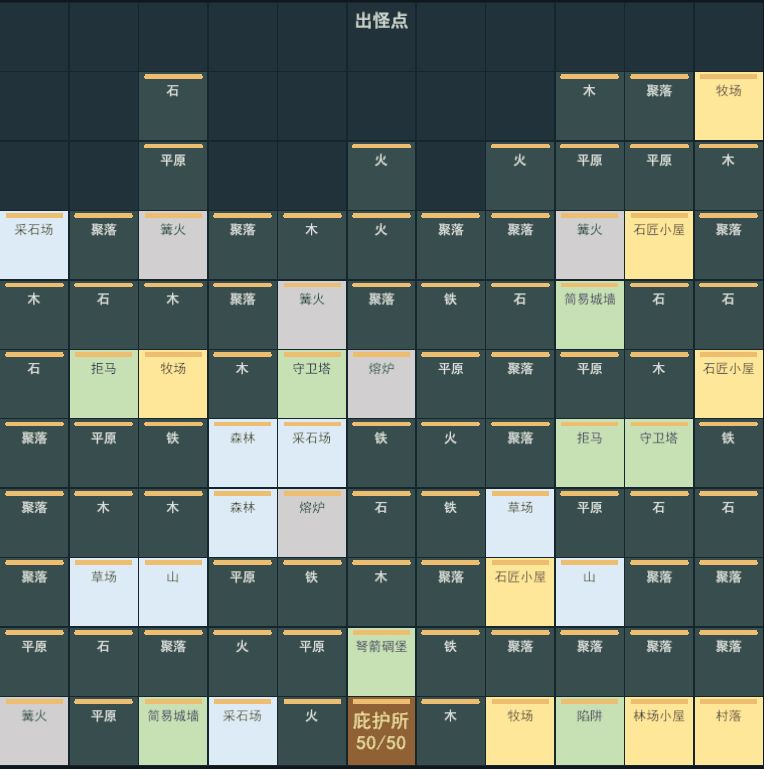Select the 山 tile right of 石匠小屋
Screen dimensions: 764x769
pyautogui.click(x=589, y=592)
